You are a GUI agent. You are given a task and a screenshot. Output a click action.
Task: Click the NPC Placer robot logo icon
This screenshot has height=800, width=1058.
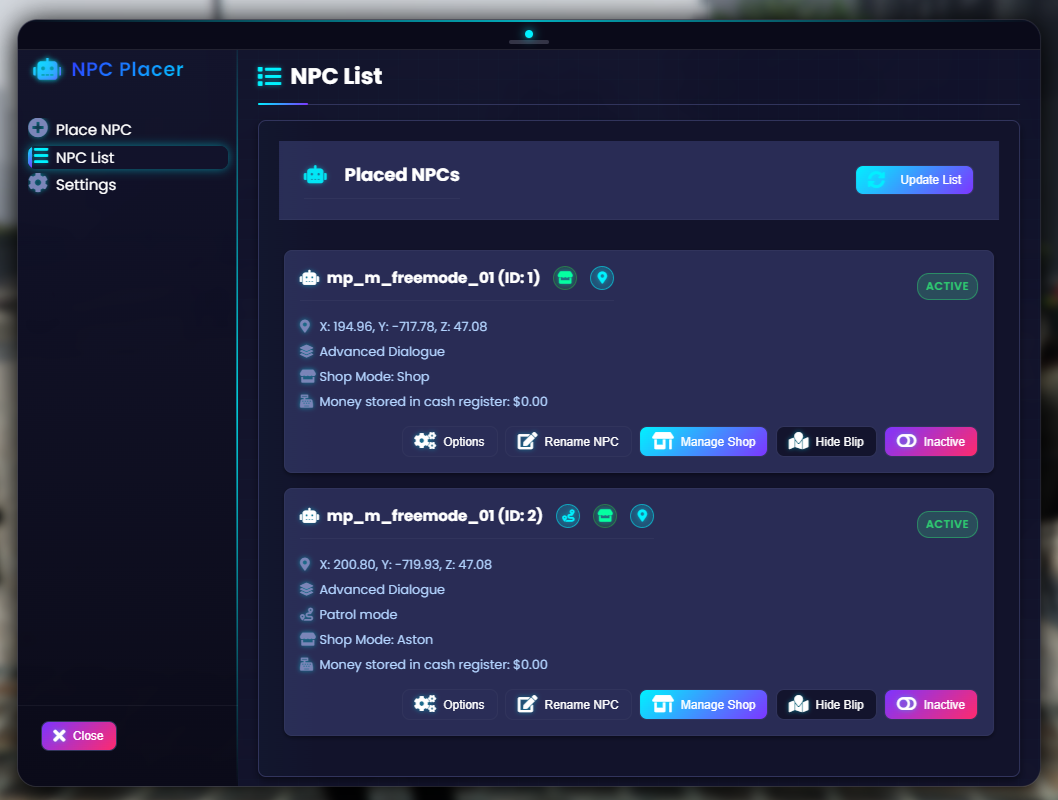click(47, 69)
